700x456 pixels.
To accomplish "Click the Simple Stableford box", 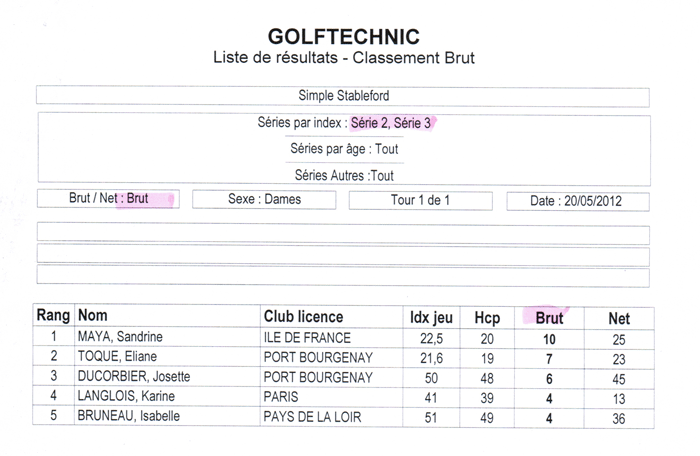I will click(343, 96).
